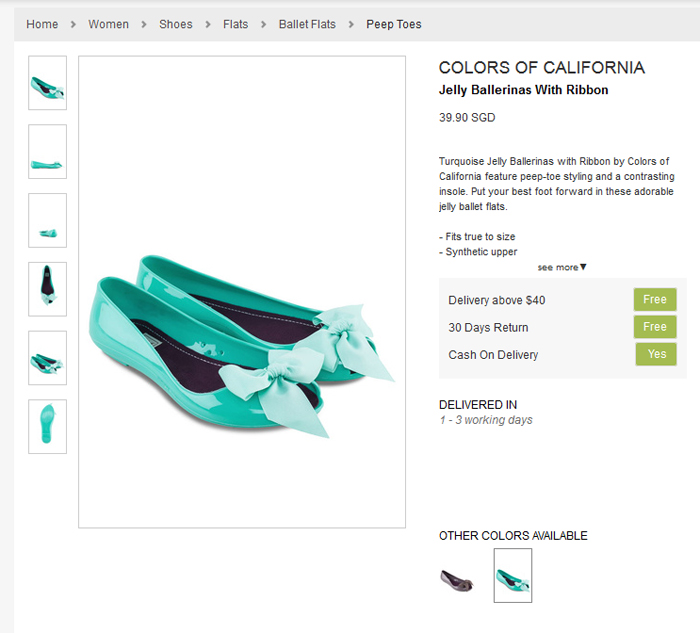
Task: Click the Delivery above $40 label
Action: point(496,300)
